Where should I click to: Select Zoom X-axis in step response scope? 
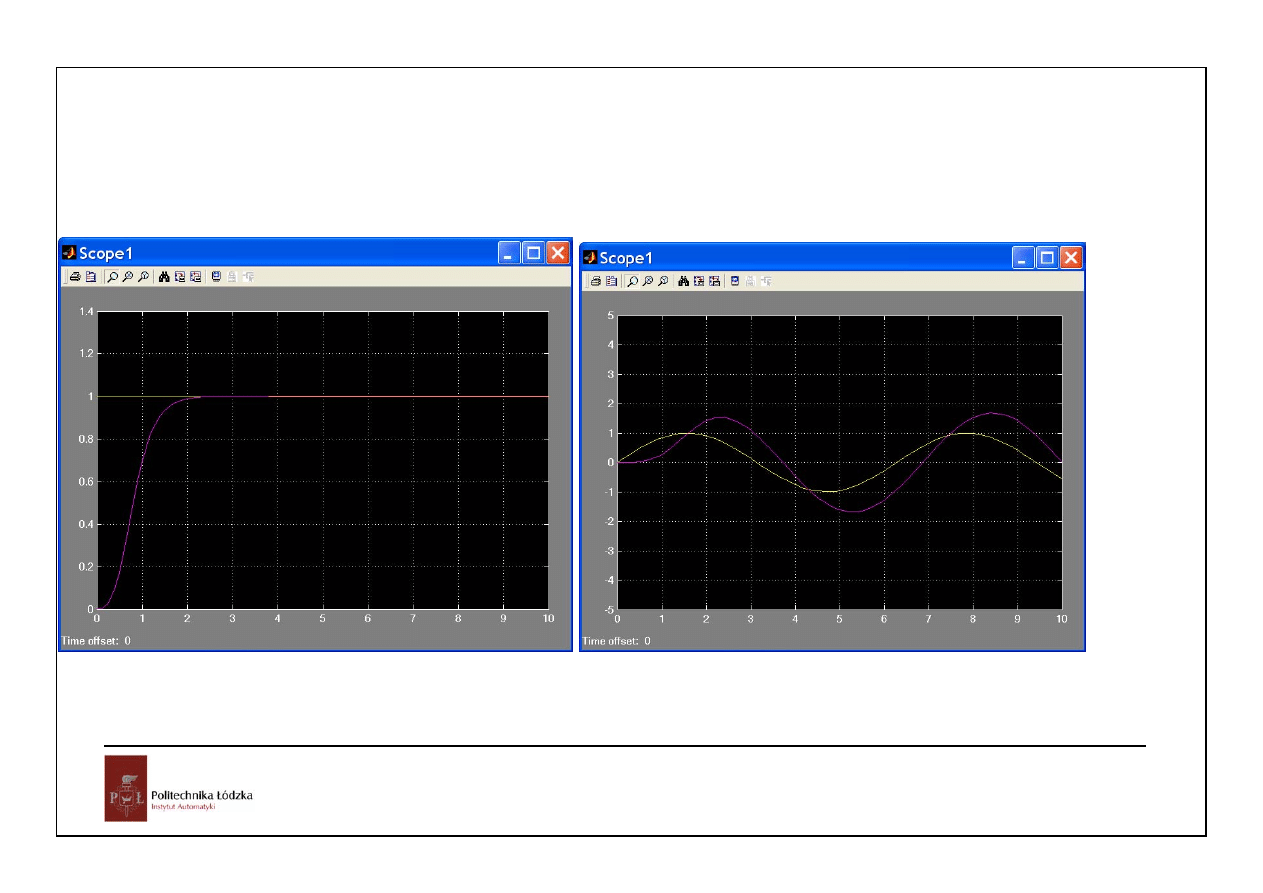(x=128, y=277)
